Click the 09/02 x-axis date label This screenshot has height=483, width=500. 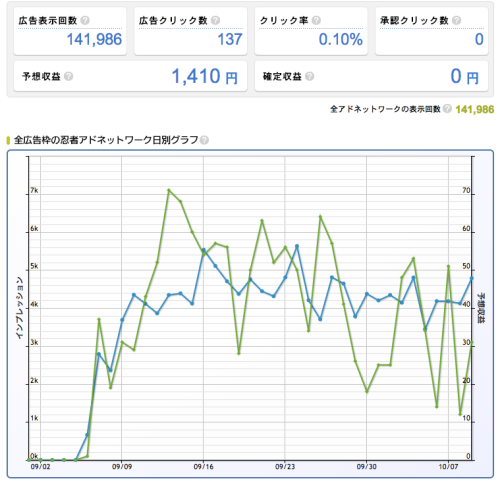(40, 467)
